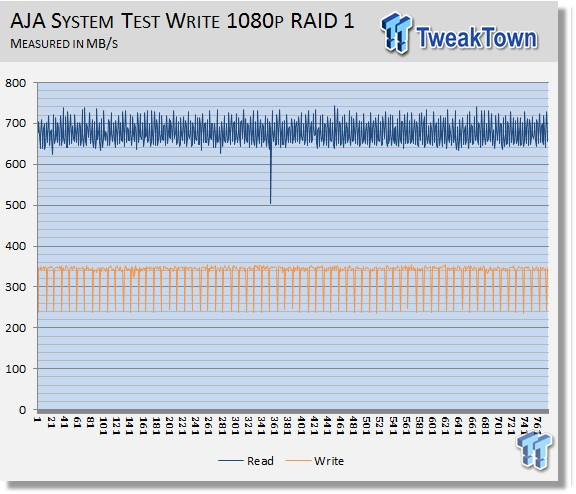This screenshot has height=494, width=576.
Task: Click the x-axis label 601
Action: tap(432, 426)
